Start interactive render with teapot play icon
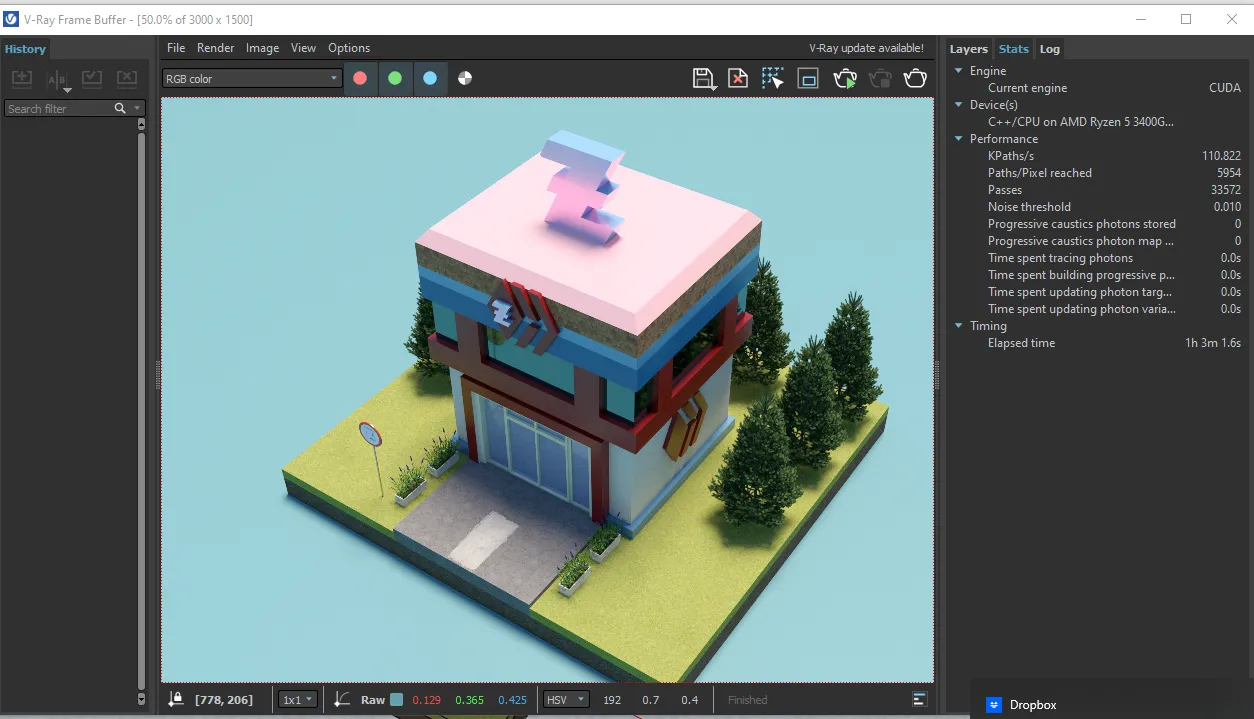 pos(845,78)
